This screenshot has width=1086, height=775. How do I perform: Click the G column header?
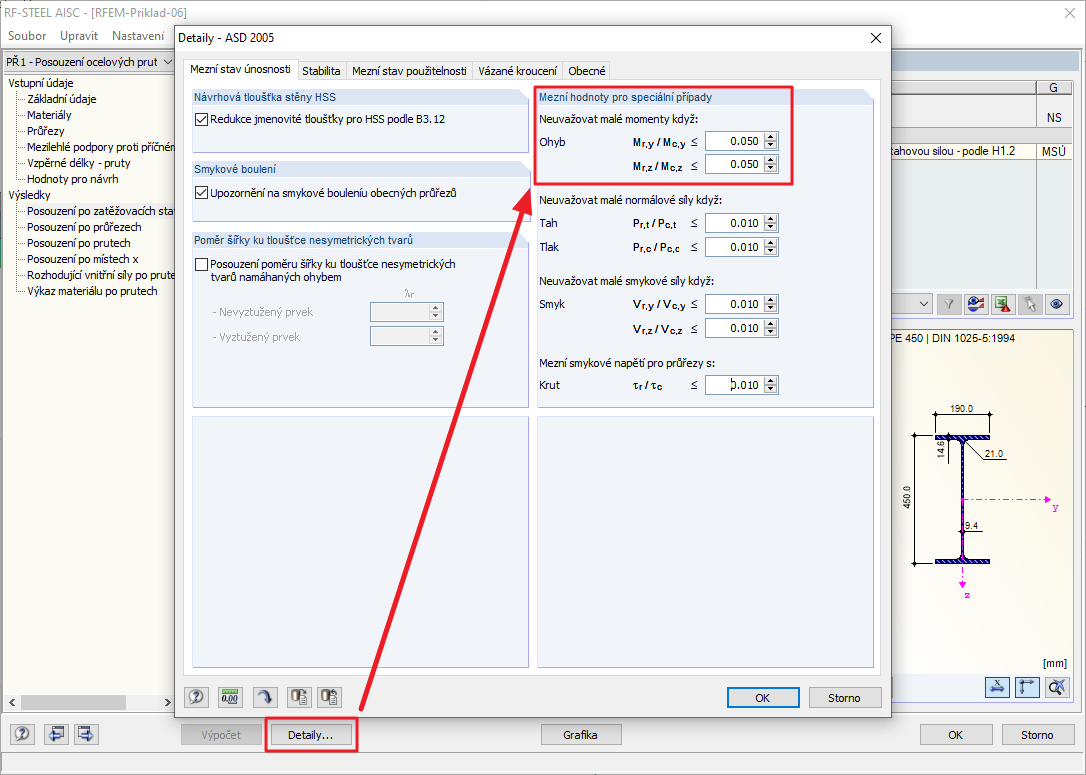(x=1053, y=87)
